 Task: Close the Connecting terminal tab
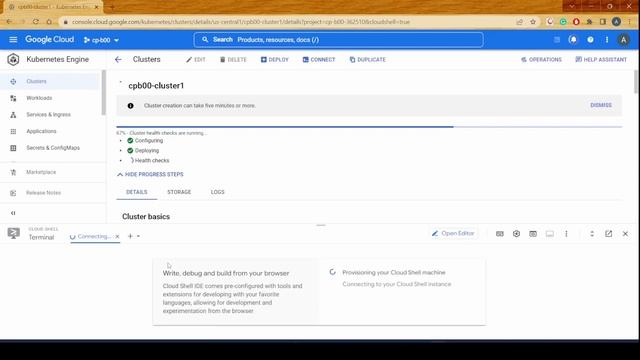117,236
